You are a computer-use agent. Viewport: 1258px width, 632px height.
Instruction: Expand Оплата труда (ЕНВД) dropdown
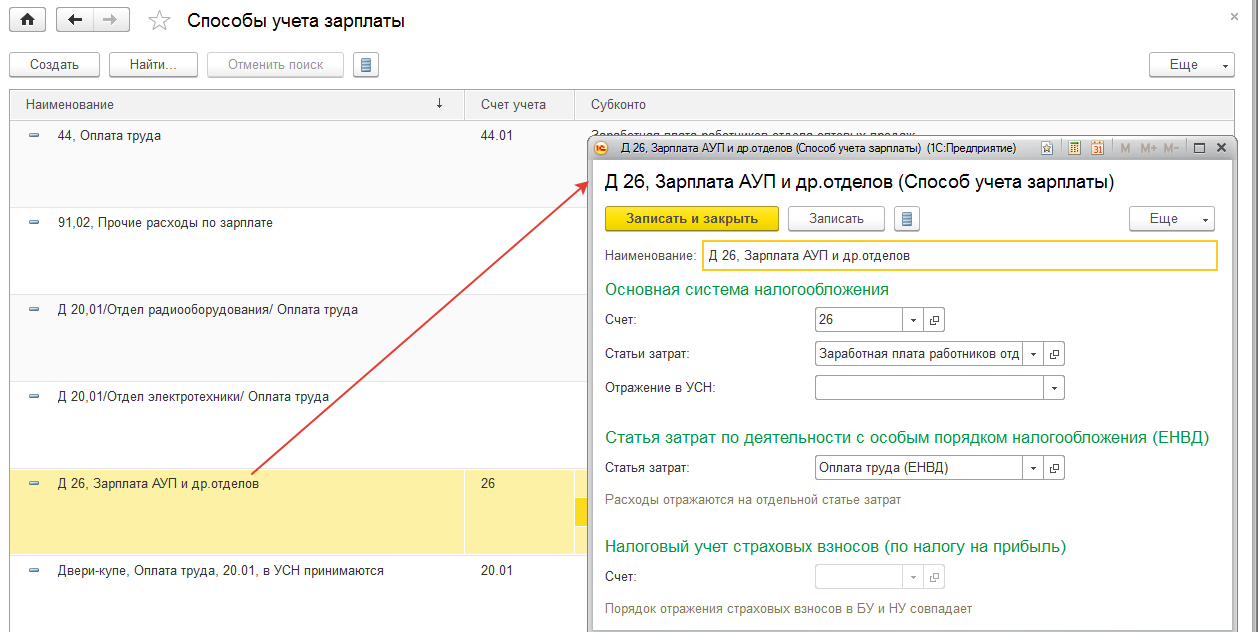[1033, 468]
